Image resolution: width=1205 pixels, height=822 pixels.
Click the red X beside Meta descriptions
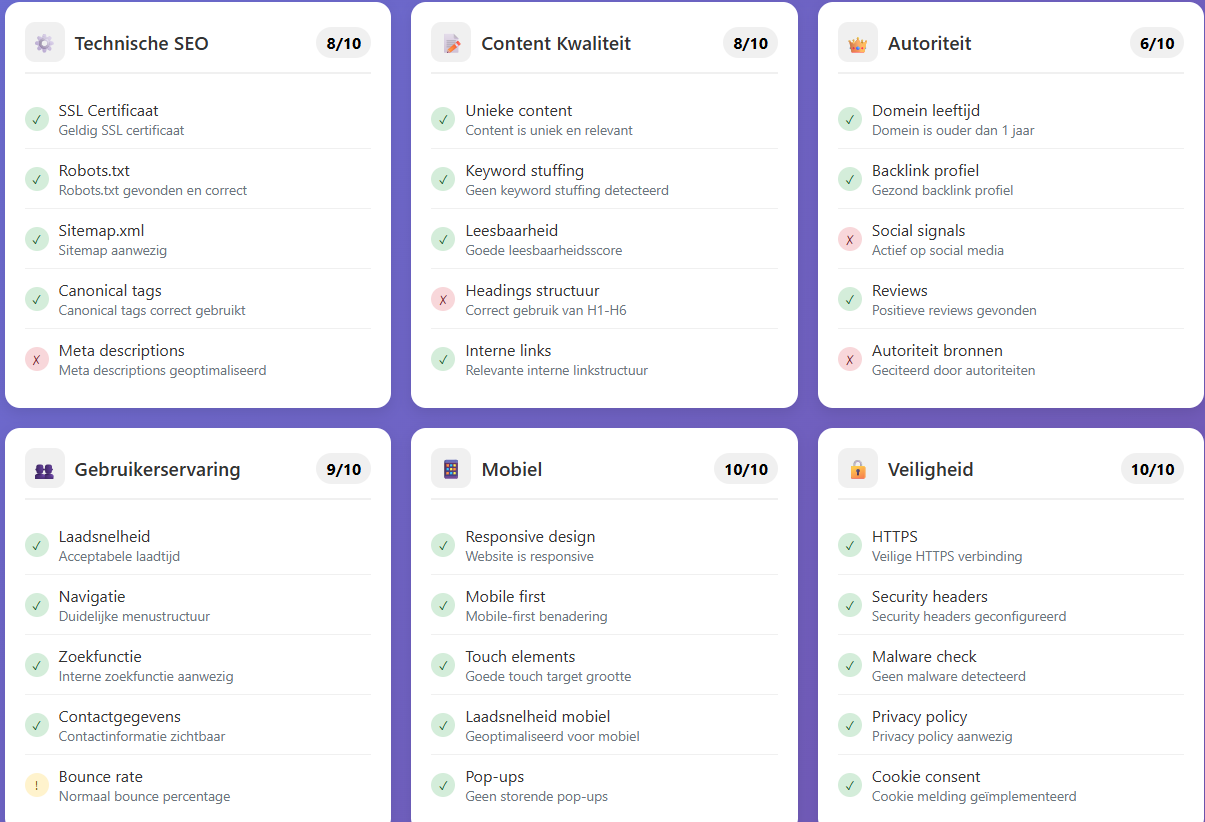pyautogui.click(x=37, y=360)
